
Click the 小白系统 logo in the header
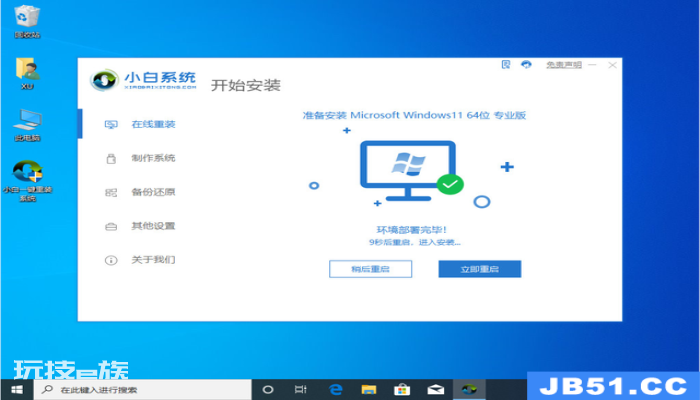143,80
